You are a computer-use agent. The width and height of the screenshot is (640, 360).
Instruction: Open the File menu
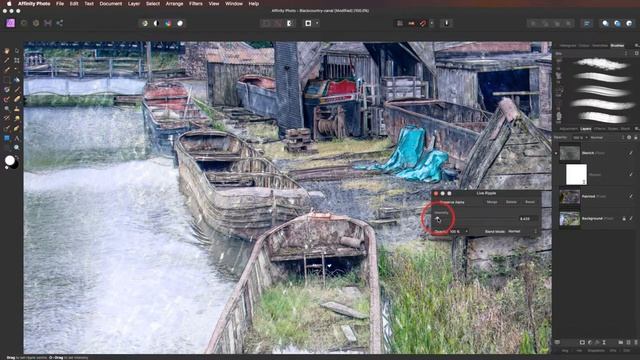click(60, 4)
